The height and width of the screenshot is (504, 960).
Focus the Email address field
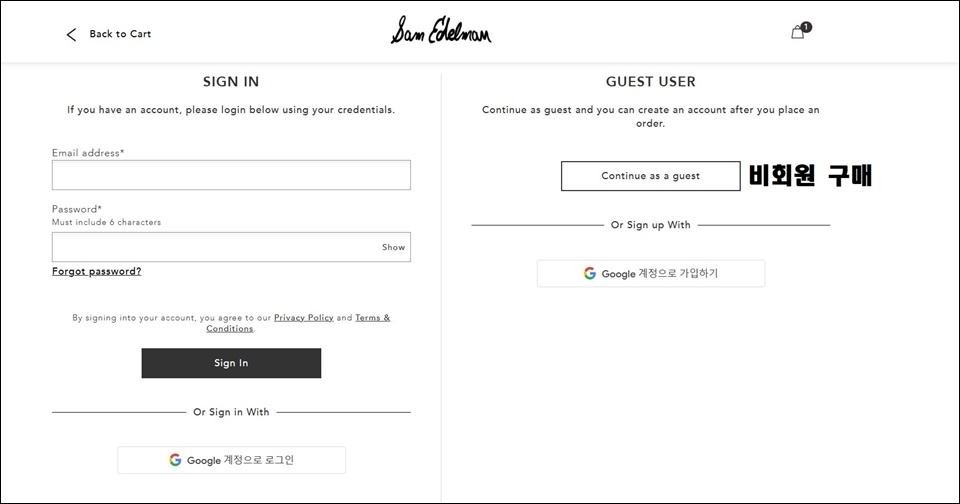(x=231, y=175)
